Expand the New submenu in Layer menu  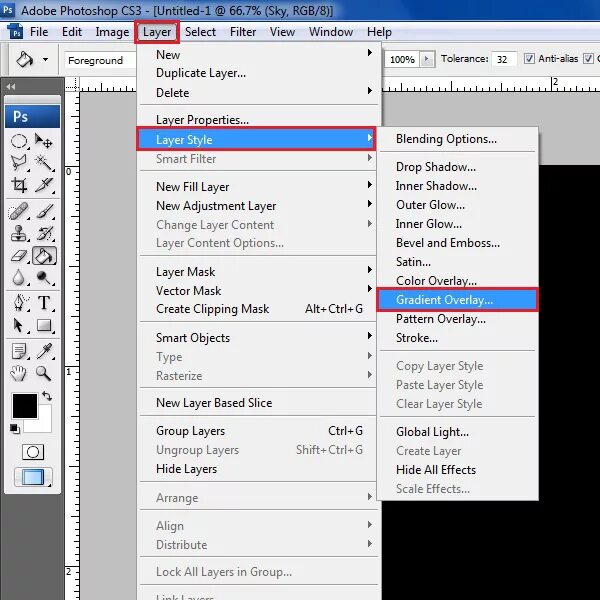pos(259,54)
